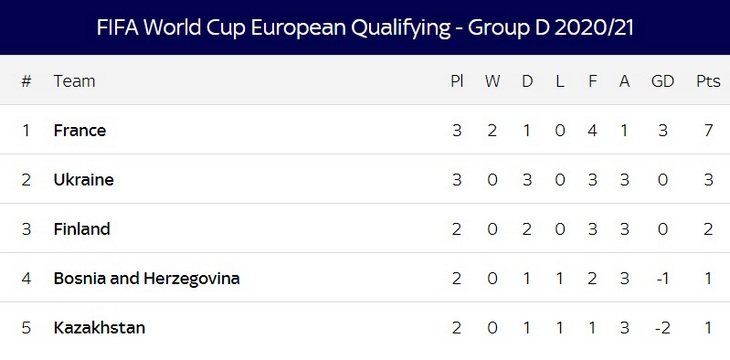Click the # position column header
Image resolution: width=730 pixels, height=360 pixels.
[26, 81]
